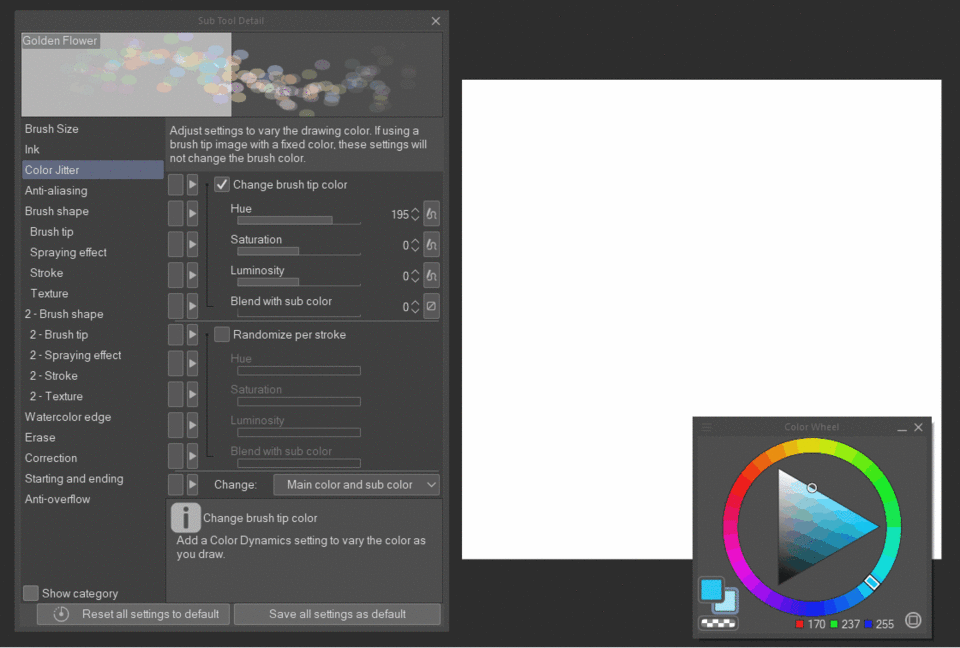Toggle tool property visibility box for Randomize per stroke
The image size is (960, 648).
(176, 334)
